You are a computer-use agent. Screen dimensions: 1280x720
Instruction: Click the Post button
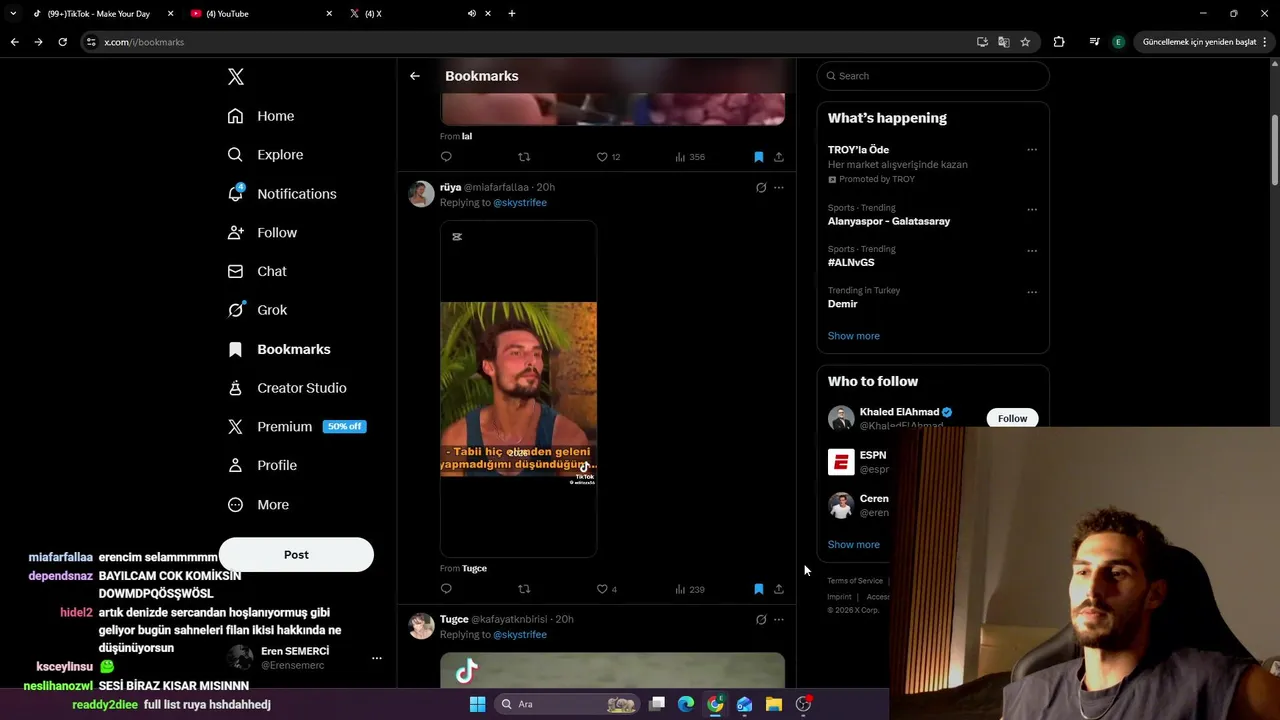coord(296,555)
